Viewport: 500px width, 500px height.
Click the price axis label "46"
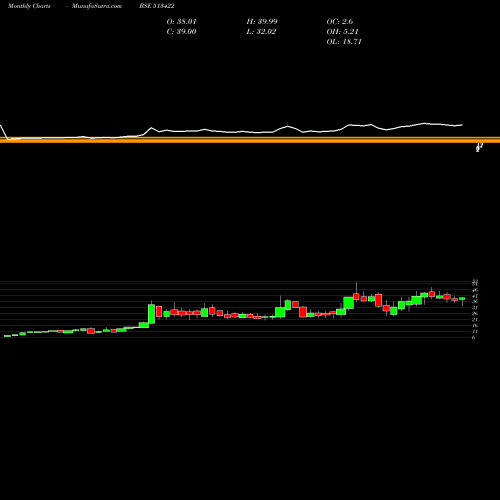(x=475, y=290)
